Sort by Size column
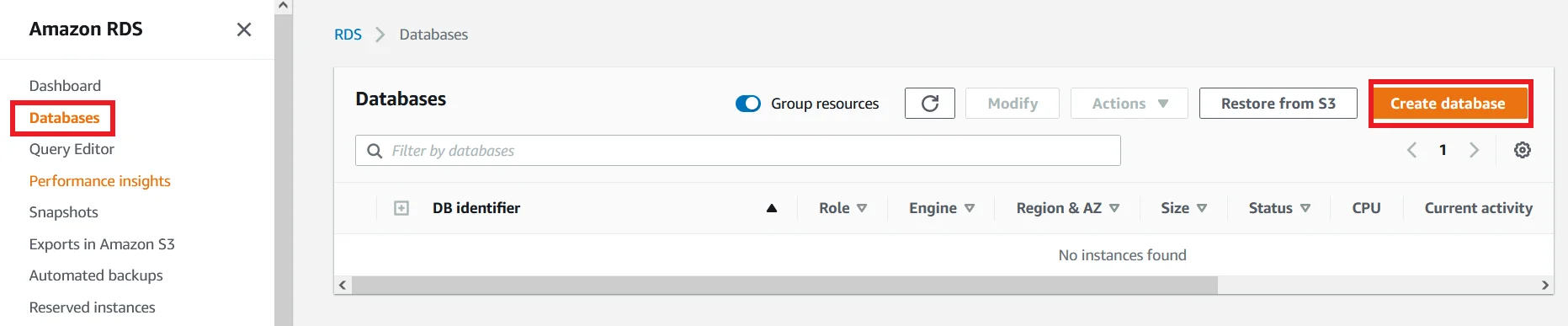1568x326 pixels. 1183,208
